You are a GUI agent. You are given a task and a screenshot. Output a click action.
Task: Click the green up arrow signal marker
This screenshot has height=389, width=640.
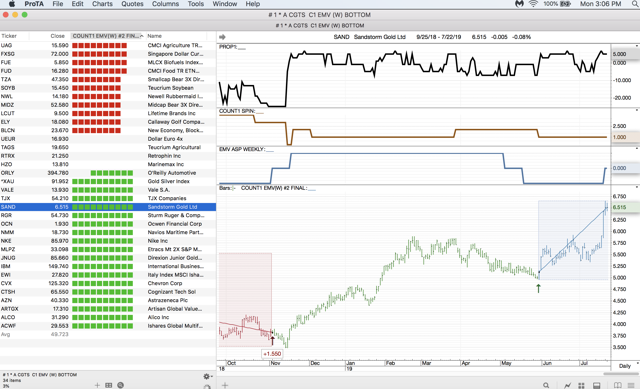[x=538, y=288]
